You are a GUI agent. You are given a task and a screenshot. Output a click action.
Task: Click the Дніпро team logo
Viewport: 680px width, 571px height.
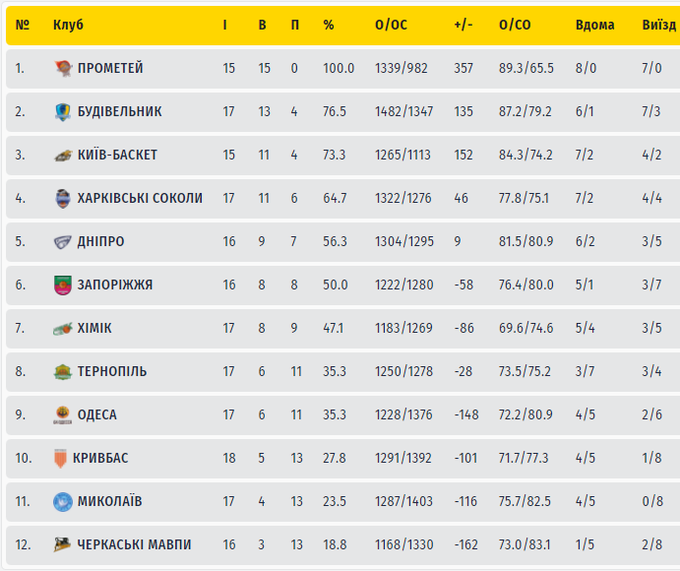(62, 241)
